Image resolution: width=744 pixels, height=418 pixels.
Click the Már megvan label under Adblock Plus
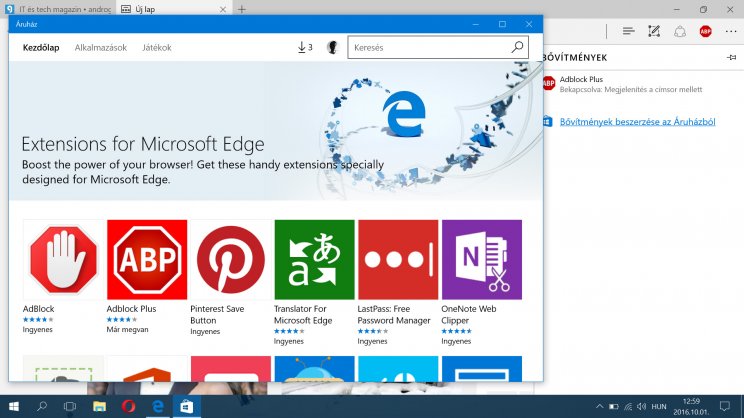127,329
